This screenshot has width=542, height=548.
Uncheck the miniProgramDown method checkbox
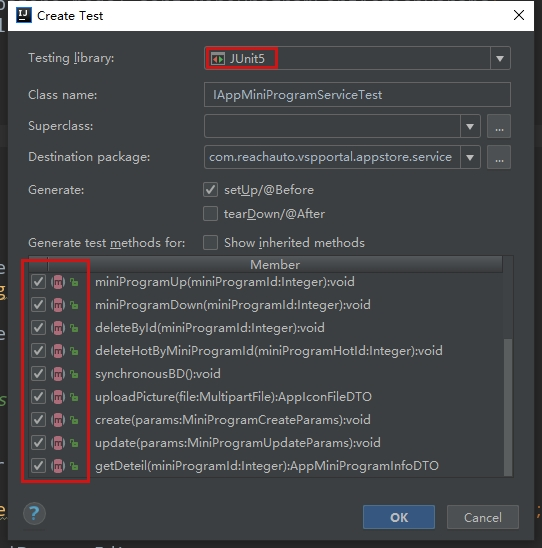tap(38, 305)
